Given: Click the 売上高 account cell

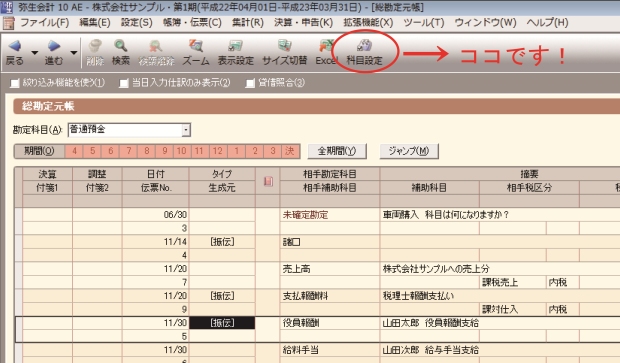Looking at the screenshot, I should (x=330, y=269).
